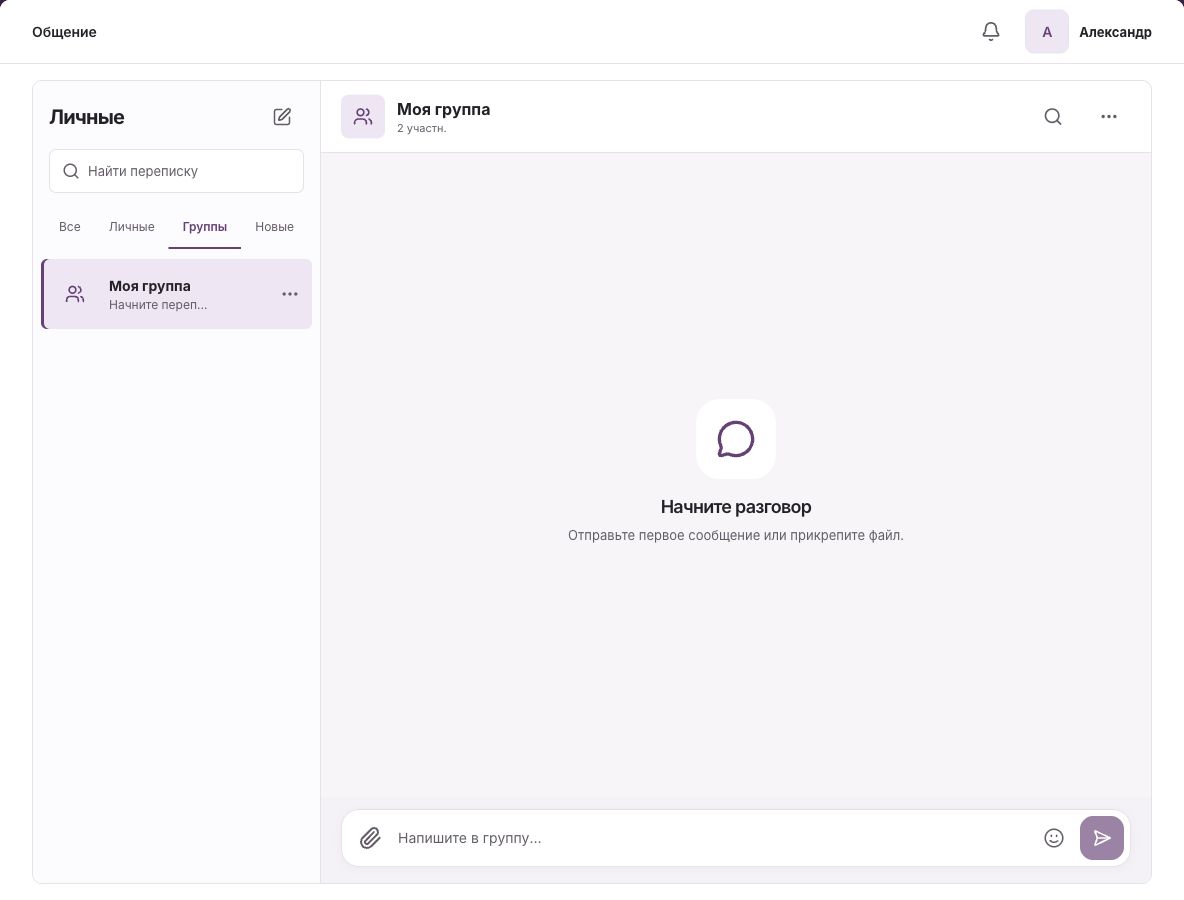Click the group icon in Моя группа row

pos(75,294)
